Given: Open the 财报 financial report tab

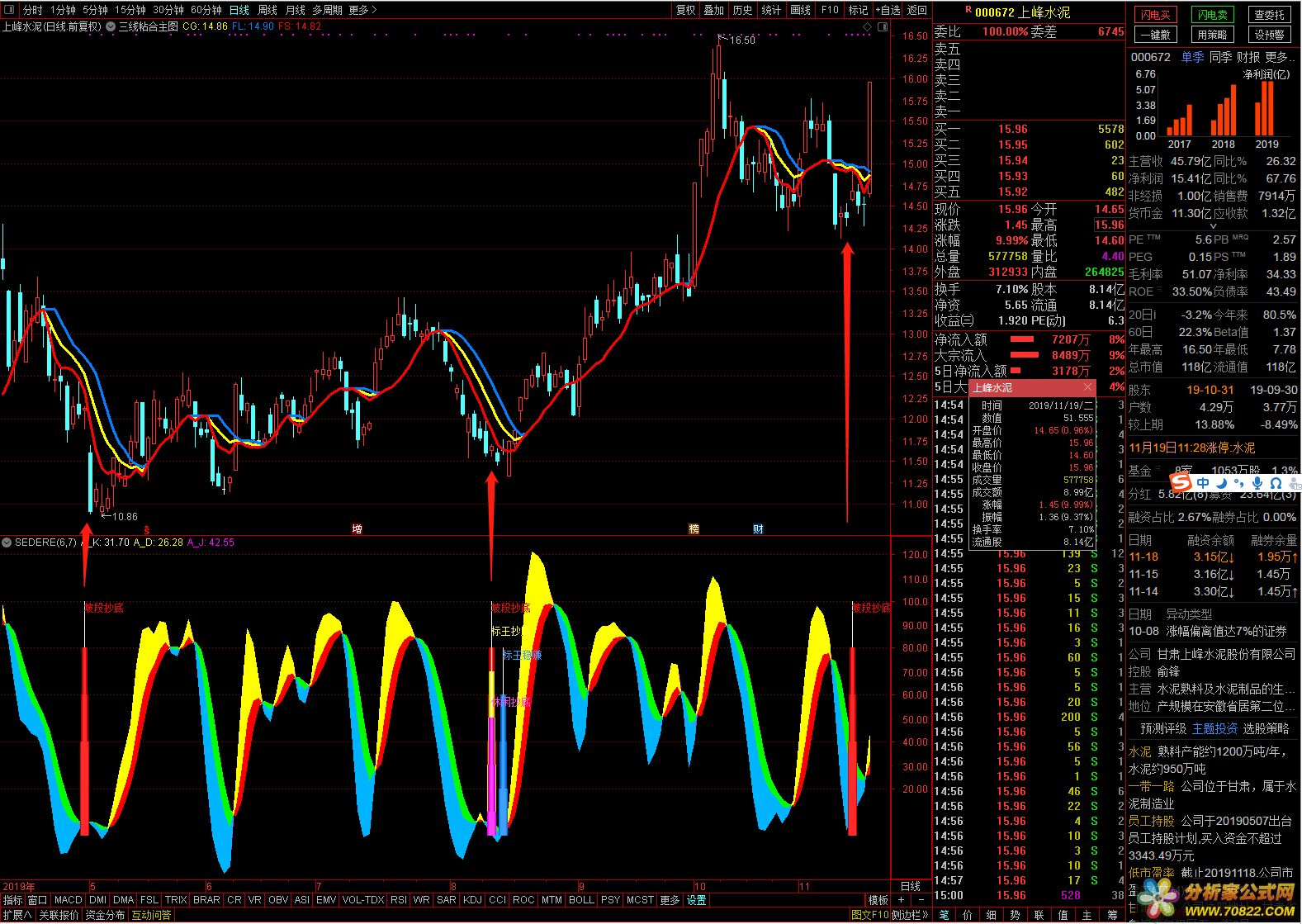Looking at the screenshot, I should click(x=1248, y=57).
